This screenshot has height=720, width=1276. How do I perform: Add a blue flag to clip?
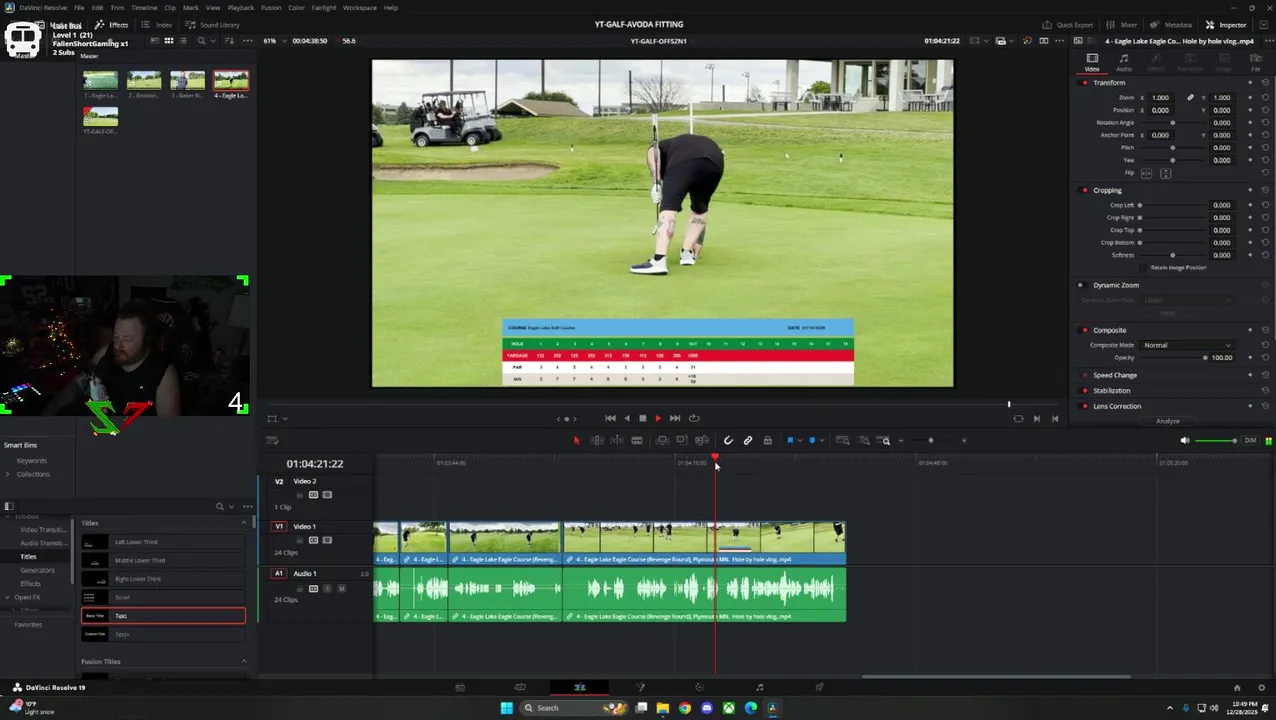pos(790,440)
